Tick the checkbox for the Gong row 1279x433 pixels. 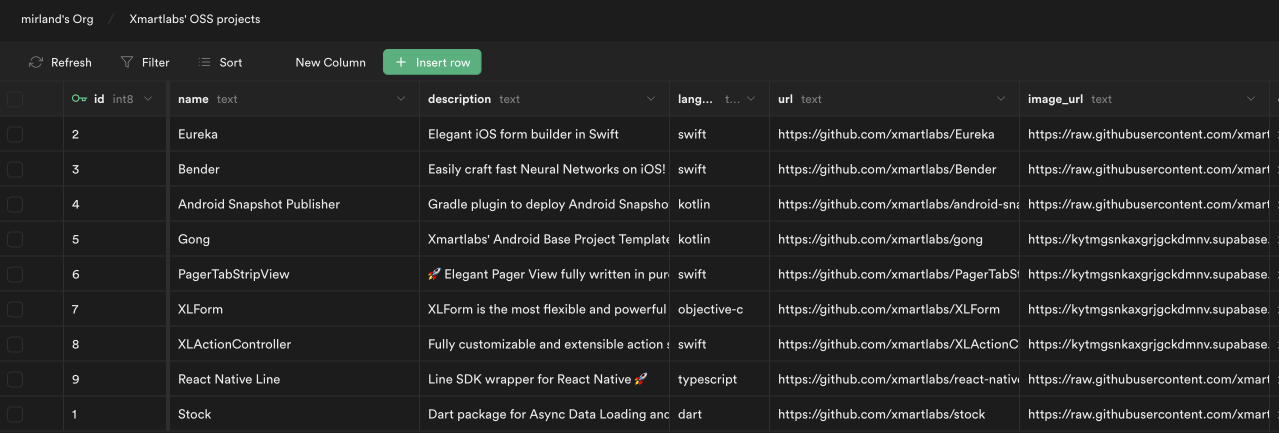click(15, 239)
